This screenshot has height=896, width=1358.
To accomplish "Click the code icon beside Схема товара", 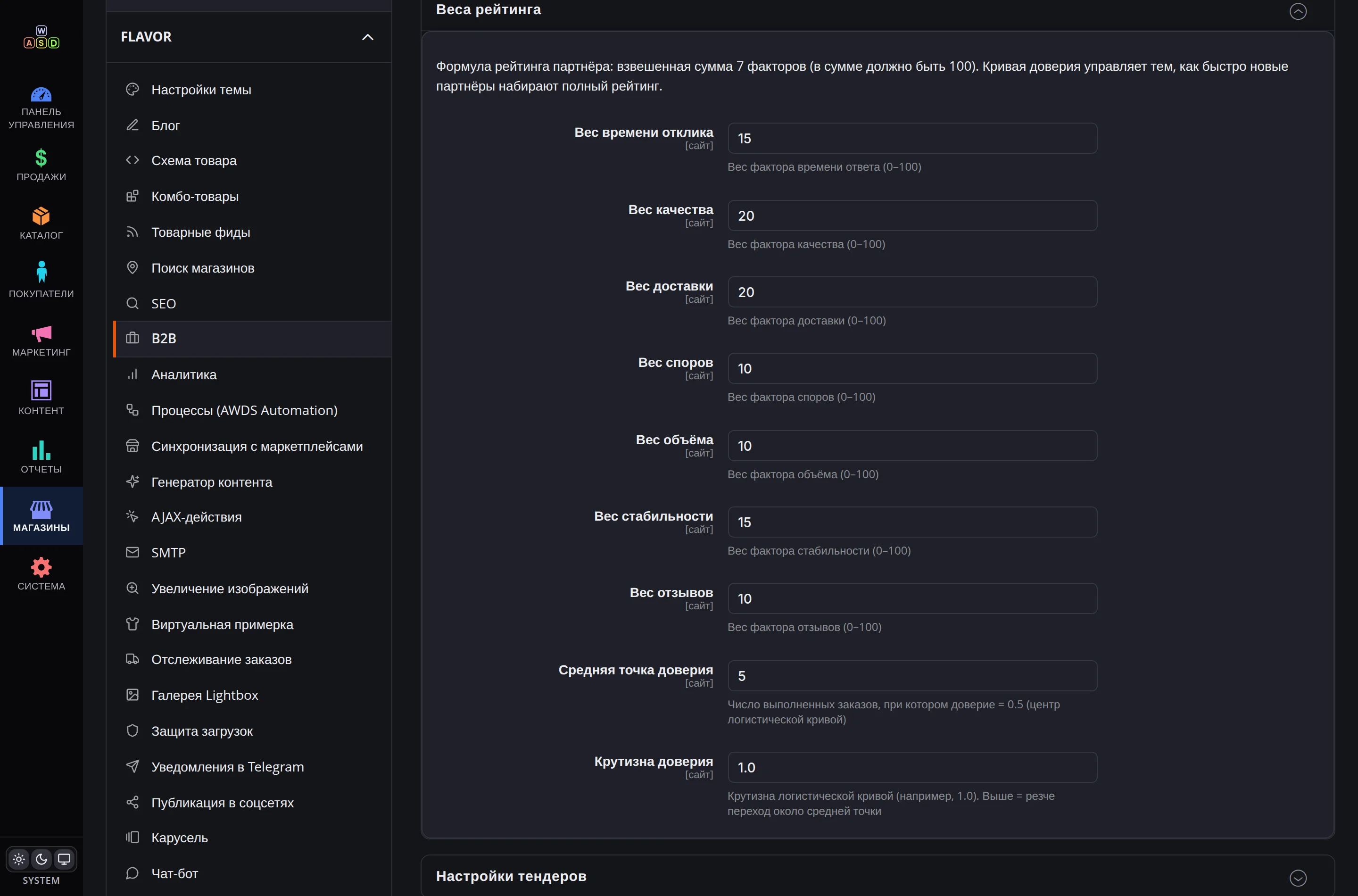I will [x=132, y=160].
